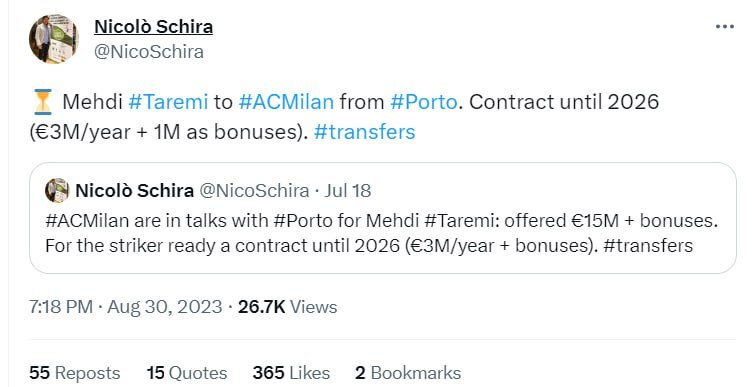Screen dimensions: 756x387
Task: Show the 55 Reposts list
Action: coord(75,373)
